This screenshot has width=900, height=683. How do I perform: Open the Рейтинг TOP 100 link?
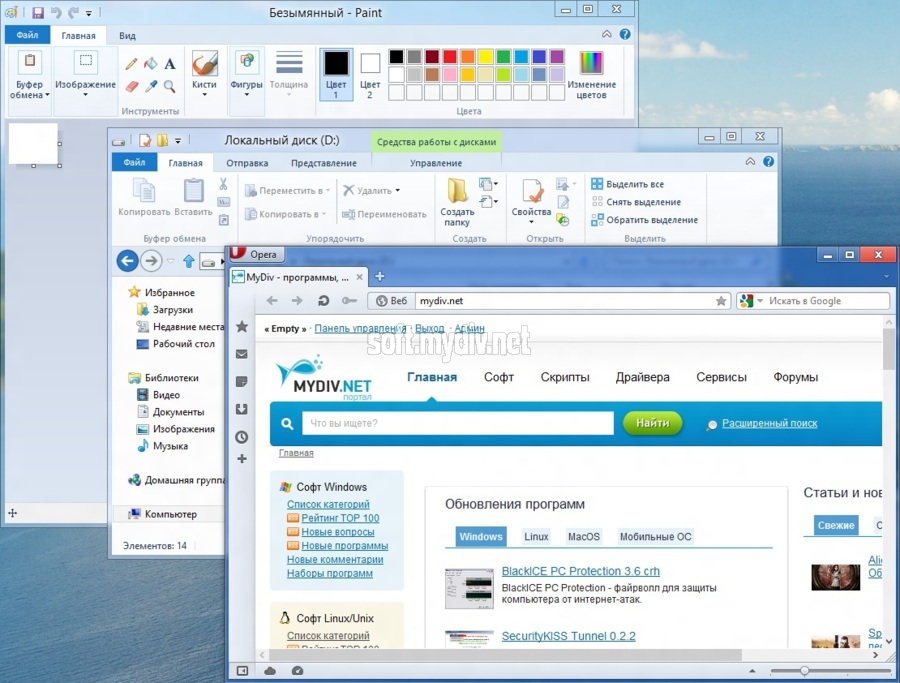pos(340,518)
